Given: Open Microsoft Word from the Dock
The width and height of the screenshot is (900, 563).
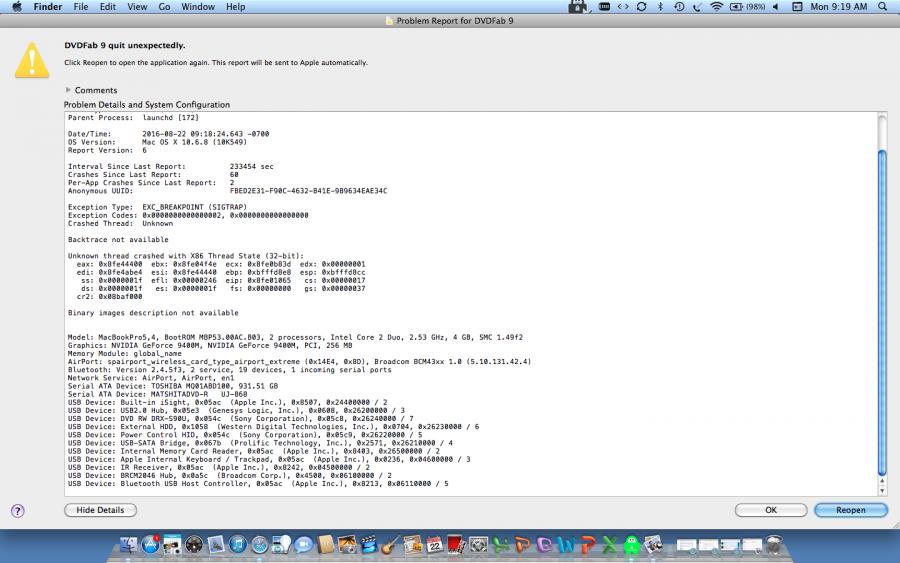Looking at the screenshot, I should [x=566, y=544].
